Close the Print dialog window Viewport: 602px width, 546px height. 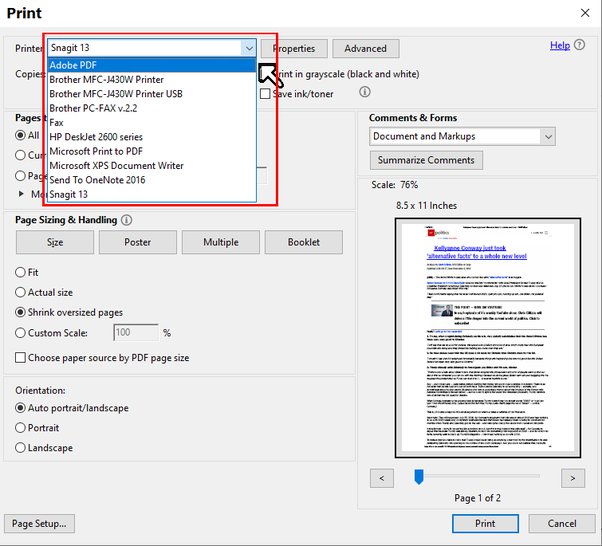[x=585, y=13]
